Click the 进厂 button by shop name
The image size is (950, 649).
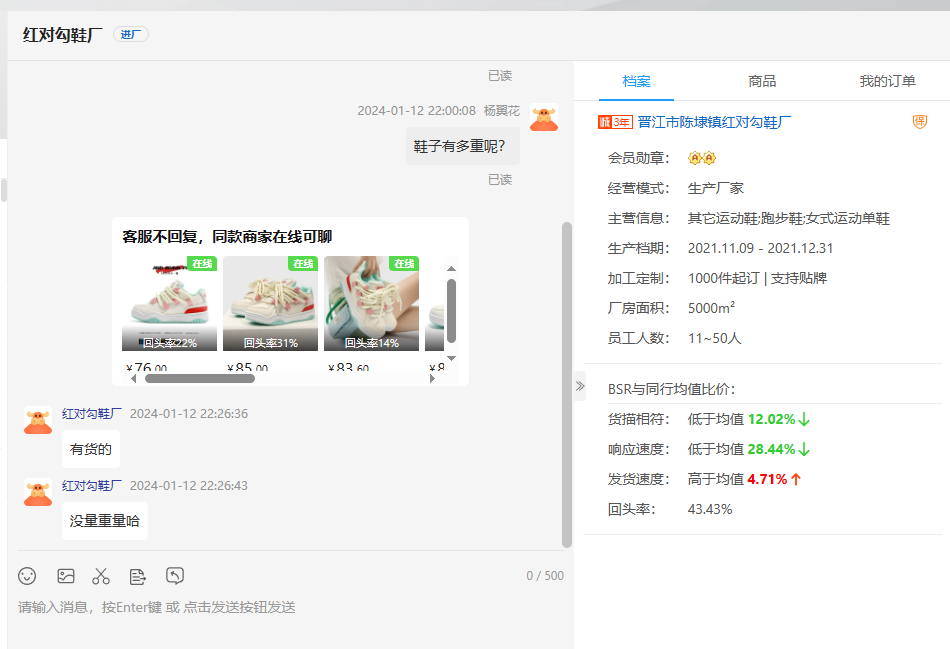[x=131, y=34]
